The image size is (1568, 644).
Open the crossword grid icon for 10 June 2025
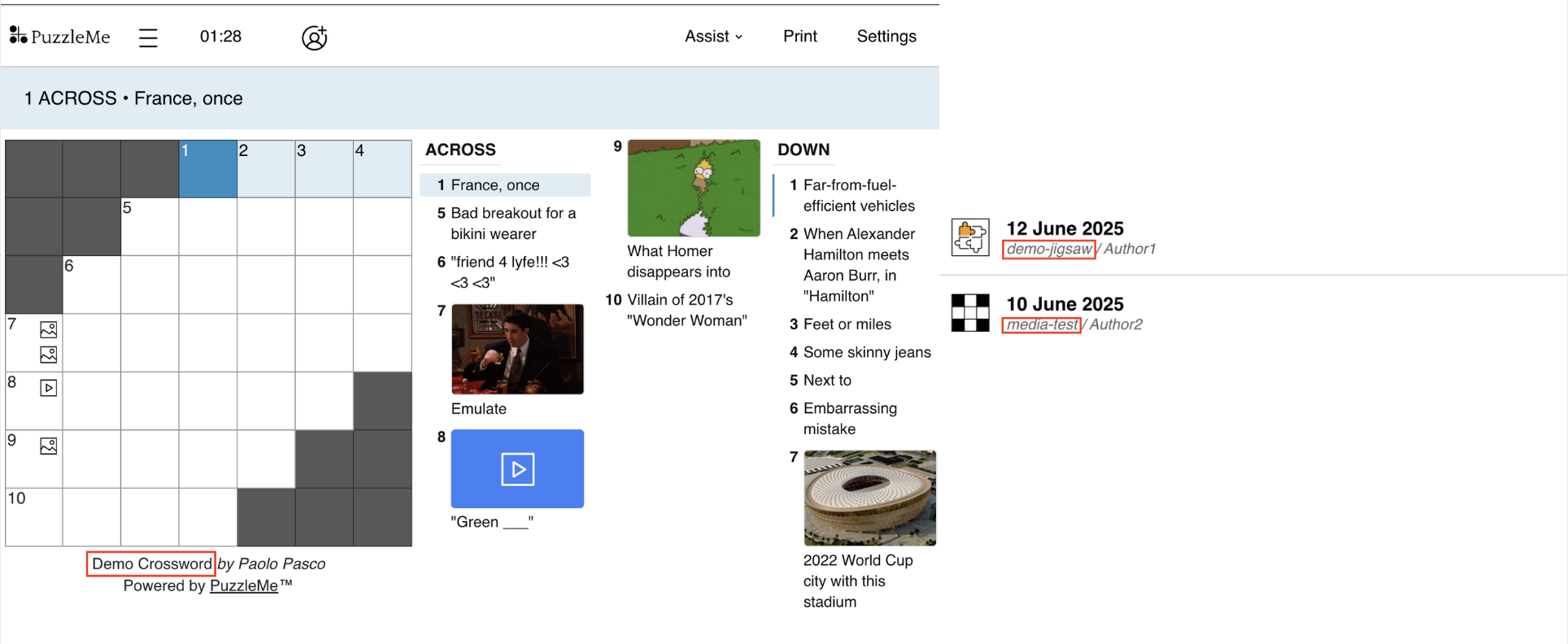coord(970,313)
